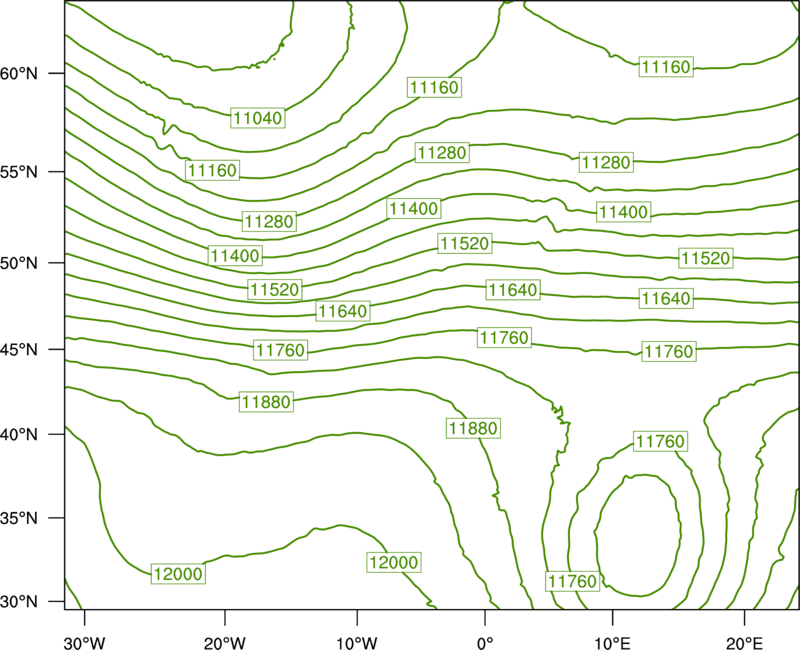Select the 12000 contour label nearest 30°W
This screenshot has width=800, height=650.
pos(178,574)
